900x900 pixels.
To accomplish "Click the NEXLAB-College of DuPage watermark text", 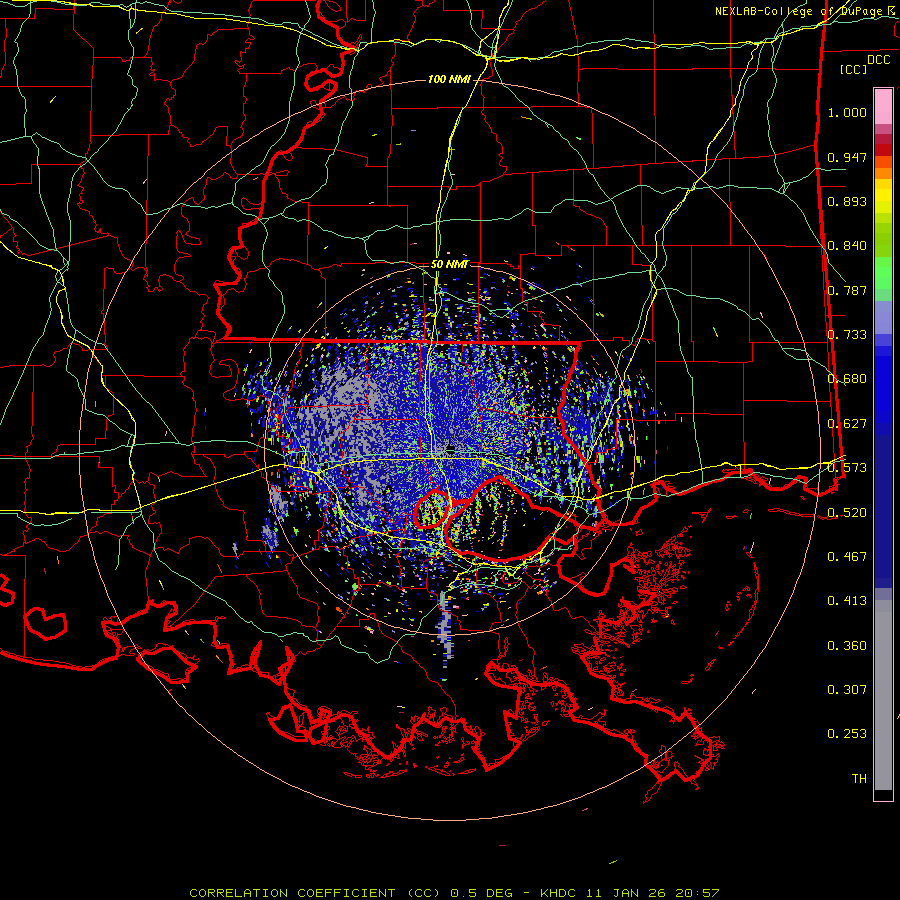I will point(799,11).
